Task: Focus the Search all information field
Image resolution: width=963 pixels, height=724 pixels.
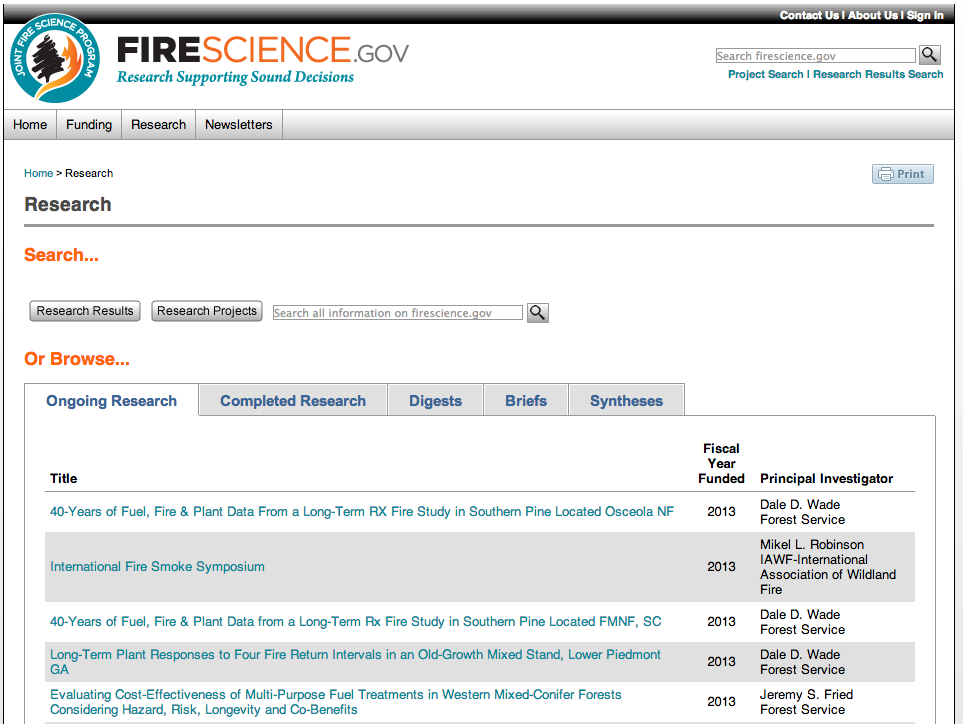Action: [397, 313]
